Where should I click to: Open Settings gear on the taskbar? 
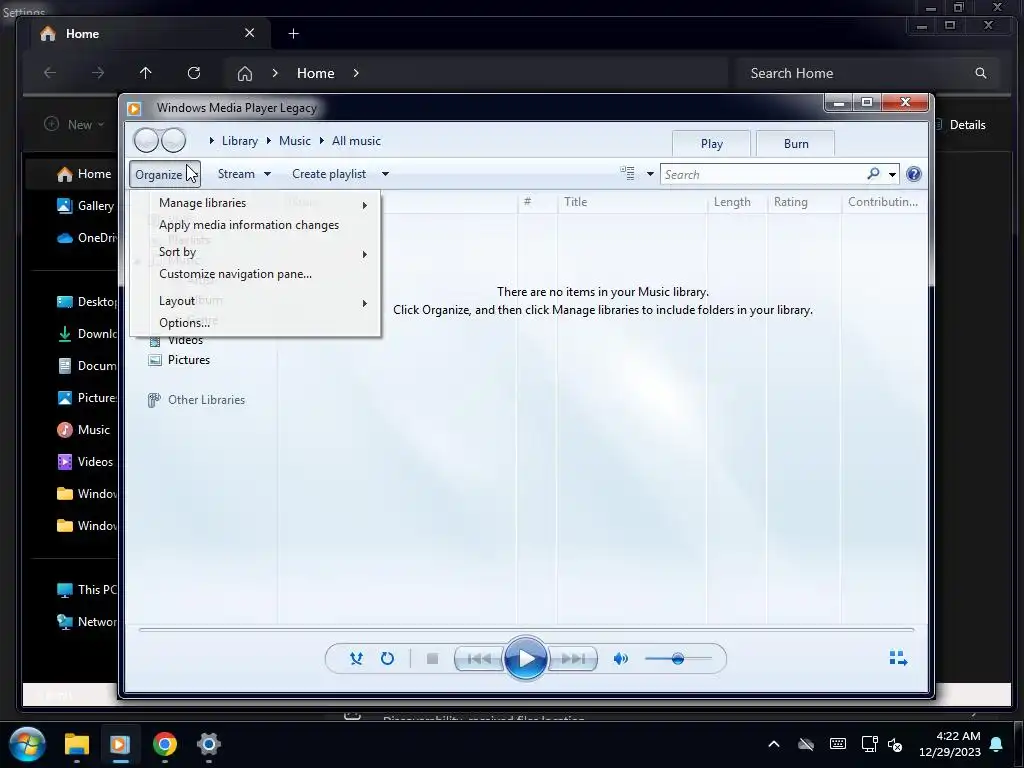point(209,744)
